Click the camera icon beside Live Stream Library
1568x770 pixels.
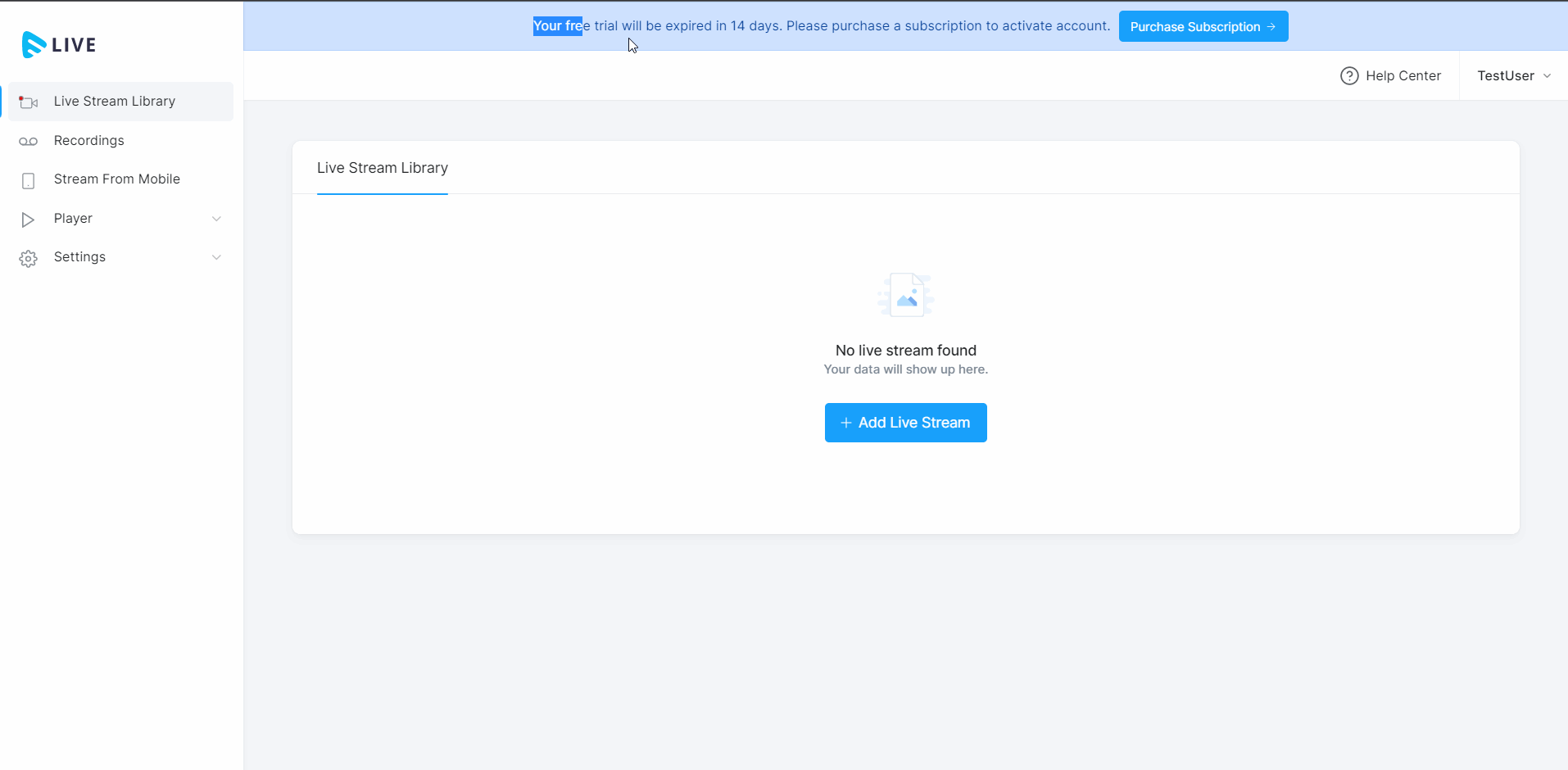(29, 102)
